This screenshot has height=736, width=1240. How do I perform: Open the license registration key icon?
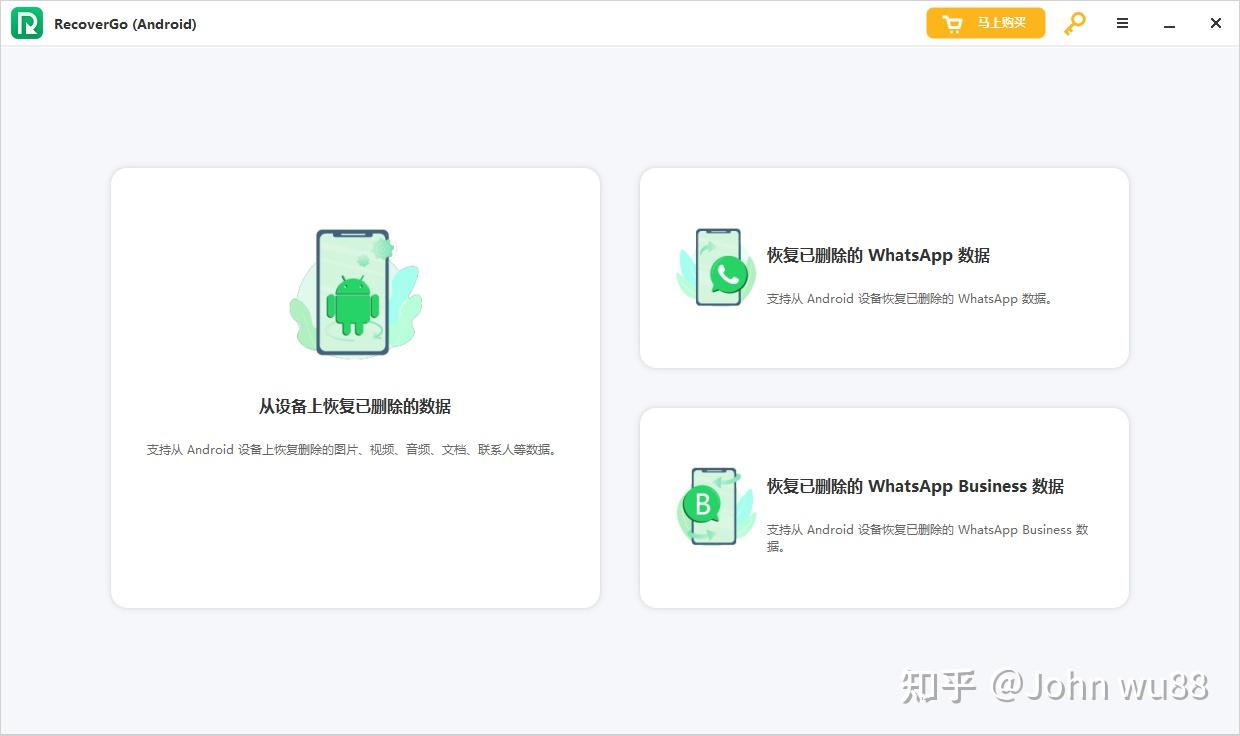pyautogui.click(x=1073, y=22)
